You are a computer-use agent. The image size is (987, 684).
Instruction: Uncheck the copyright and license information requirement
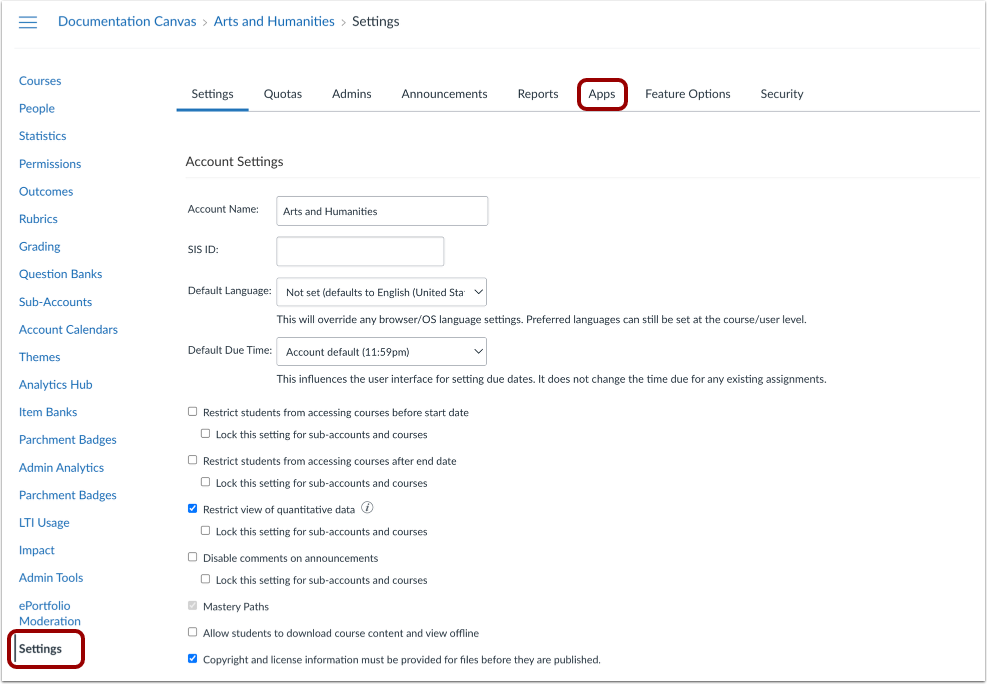point(192,658)
